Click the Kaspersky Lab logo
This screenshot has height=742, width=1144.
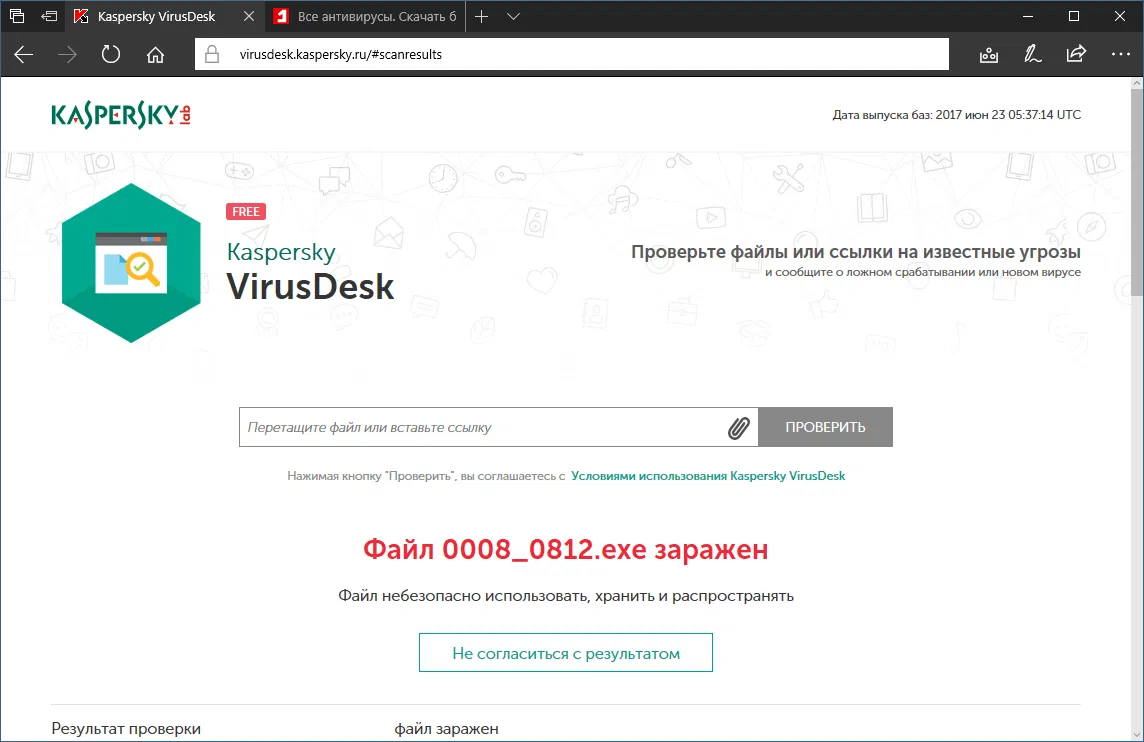[119, 114]
